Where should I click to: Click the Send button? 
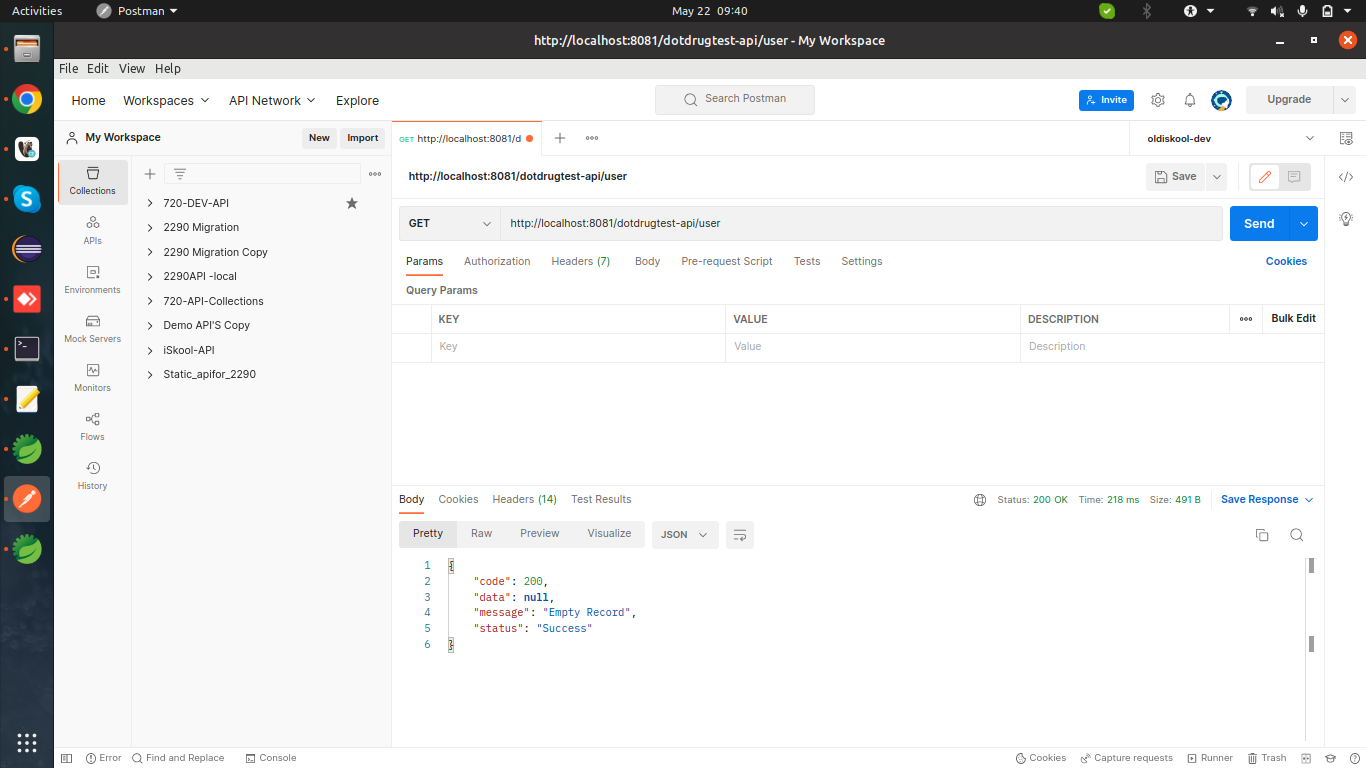(1258, 224)
